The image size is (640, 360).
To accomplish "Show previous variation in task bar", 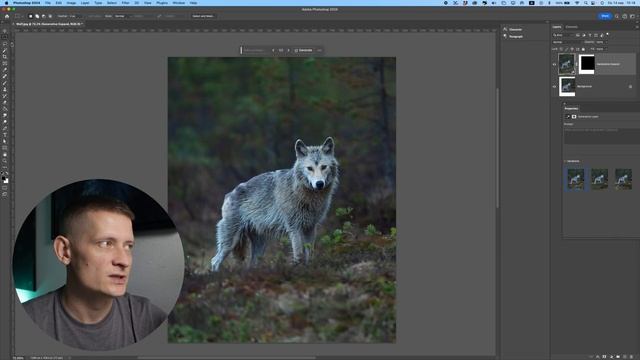I will pos(273,50).
